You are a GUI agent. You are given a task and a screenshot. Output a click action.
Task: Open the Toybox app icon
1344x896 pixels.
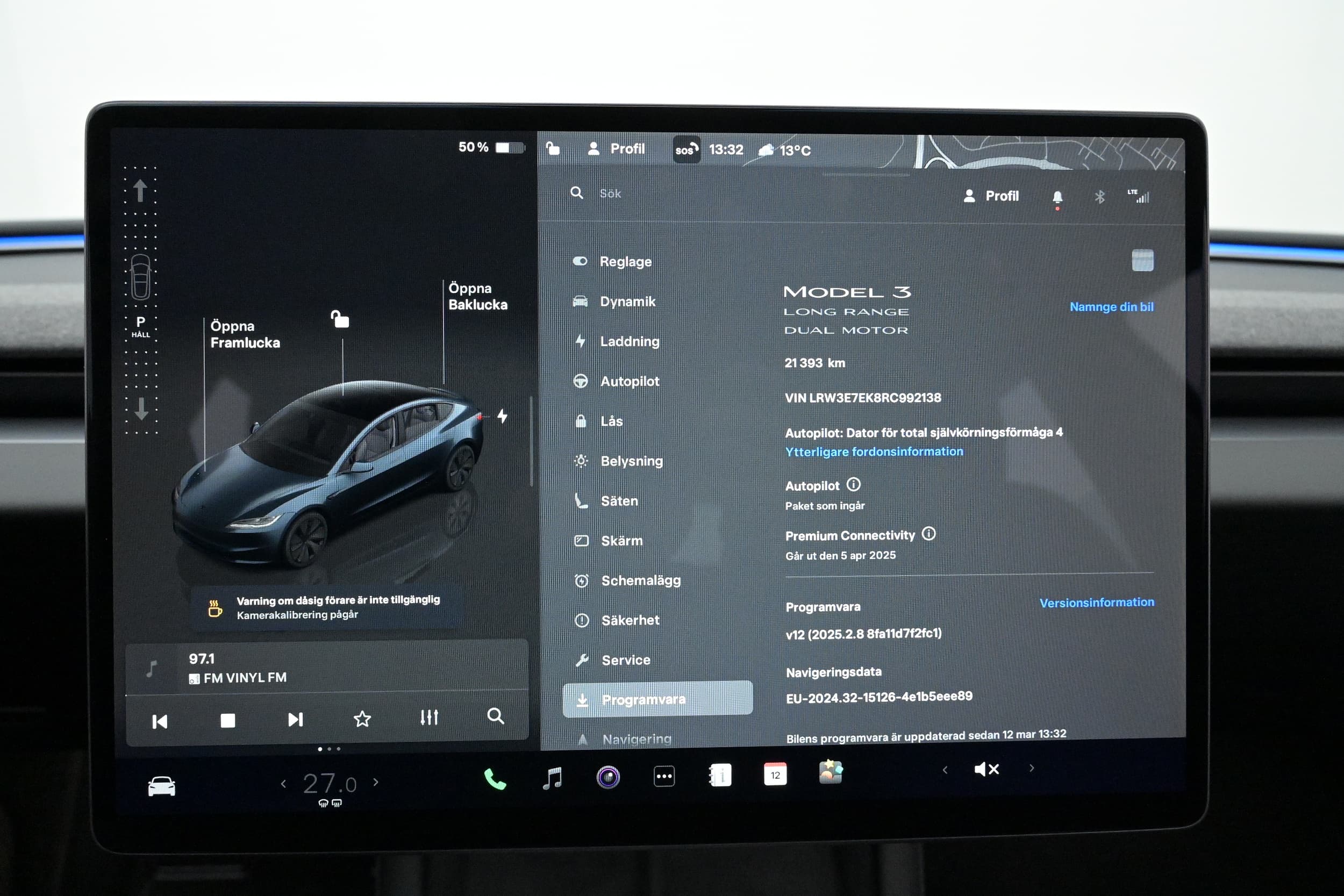pos(831,772)
